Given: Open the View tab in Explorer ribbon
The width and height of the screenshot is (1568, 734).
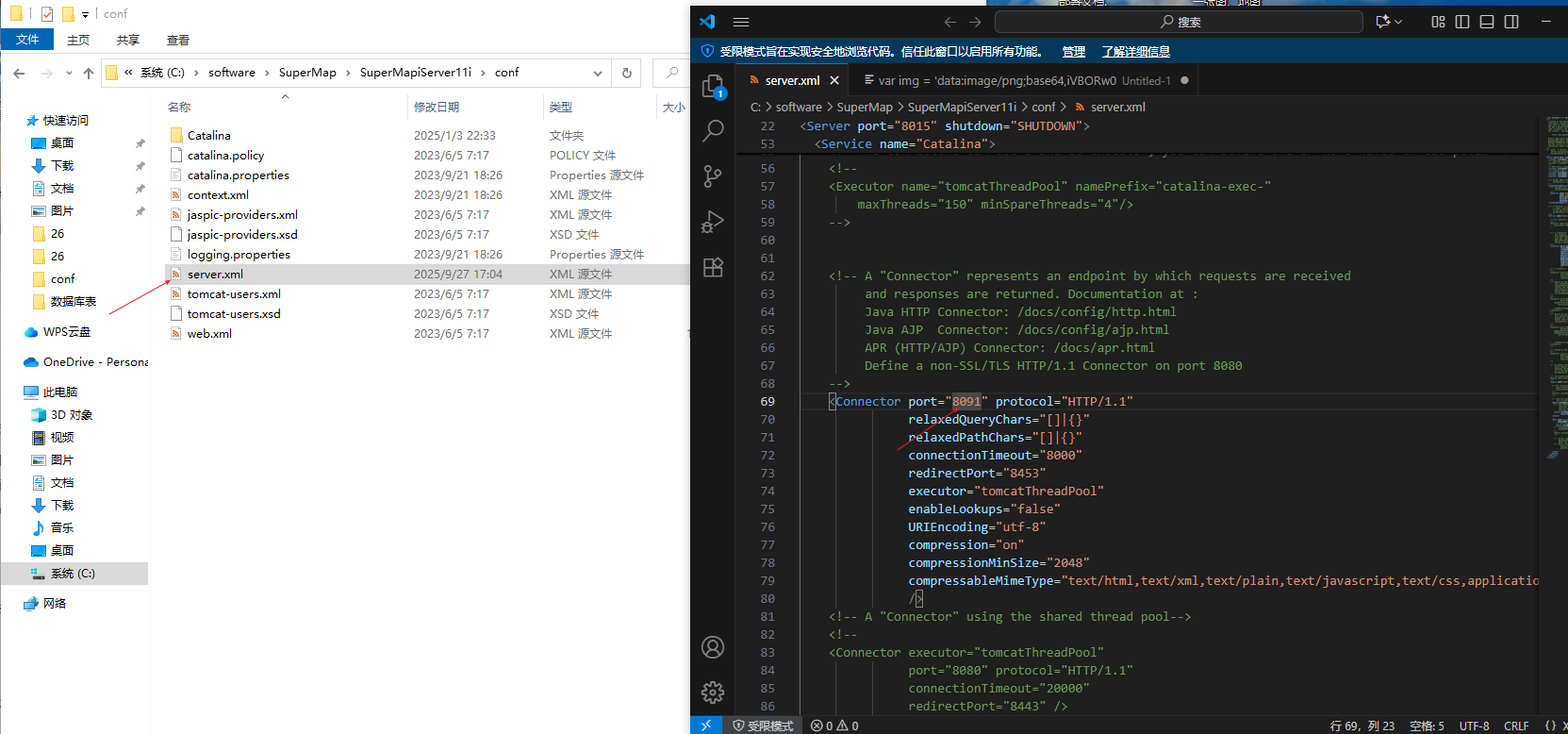Looking at the screenshot, I should [x=178, y=40].
